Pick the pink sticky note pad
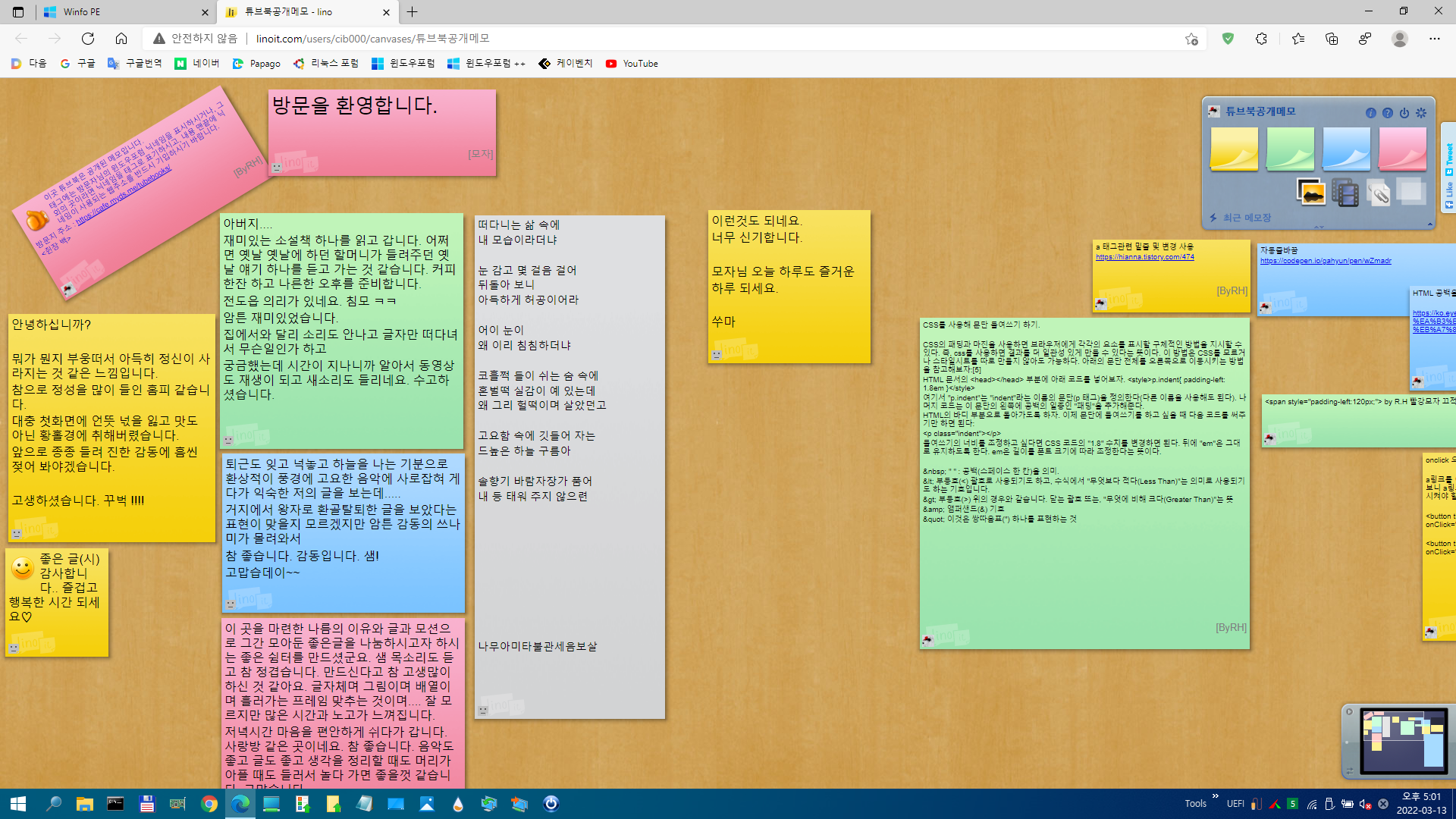Viewport: 1456px width, 819px height. click(1402, 149)
